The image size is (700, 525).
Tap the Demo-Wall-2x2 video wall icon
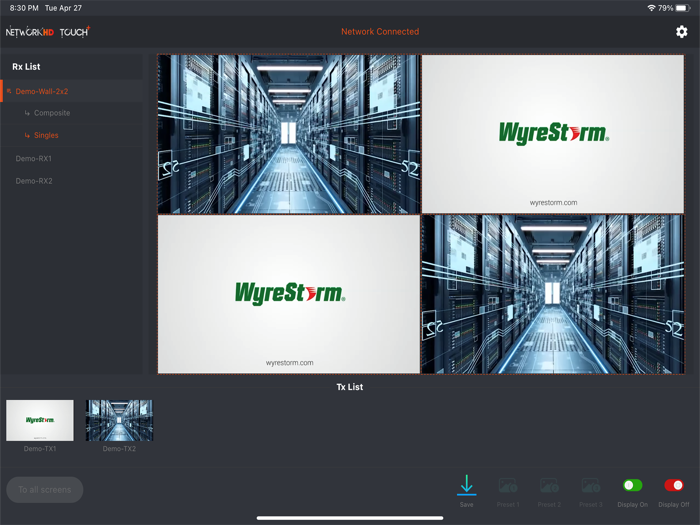9,91
